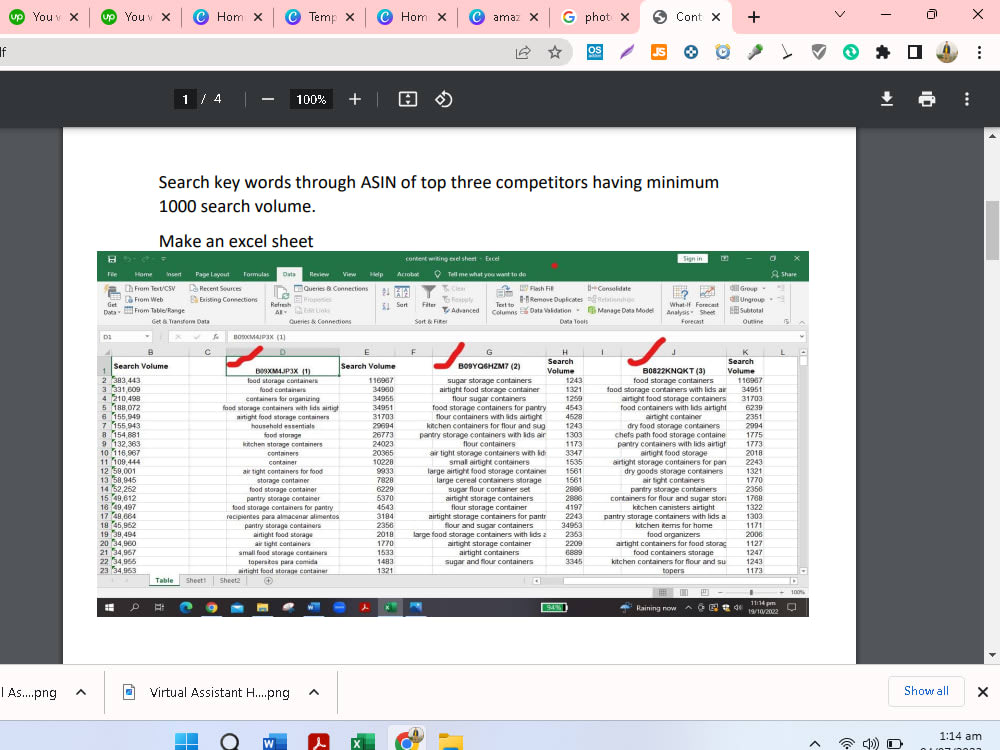The image size is (1000, 750).
Task: Select the active Cont tab
Action: (687, 17)
